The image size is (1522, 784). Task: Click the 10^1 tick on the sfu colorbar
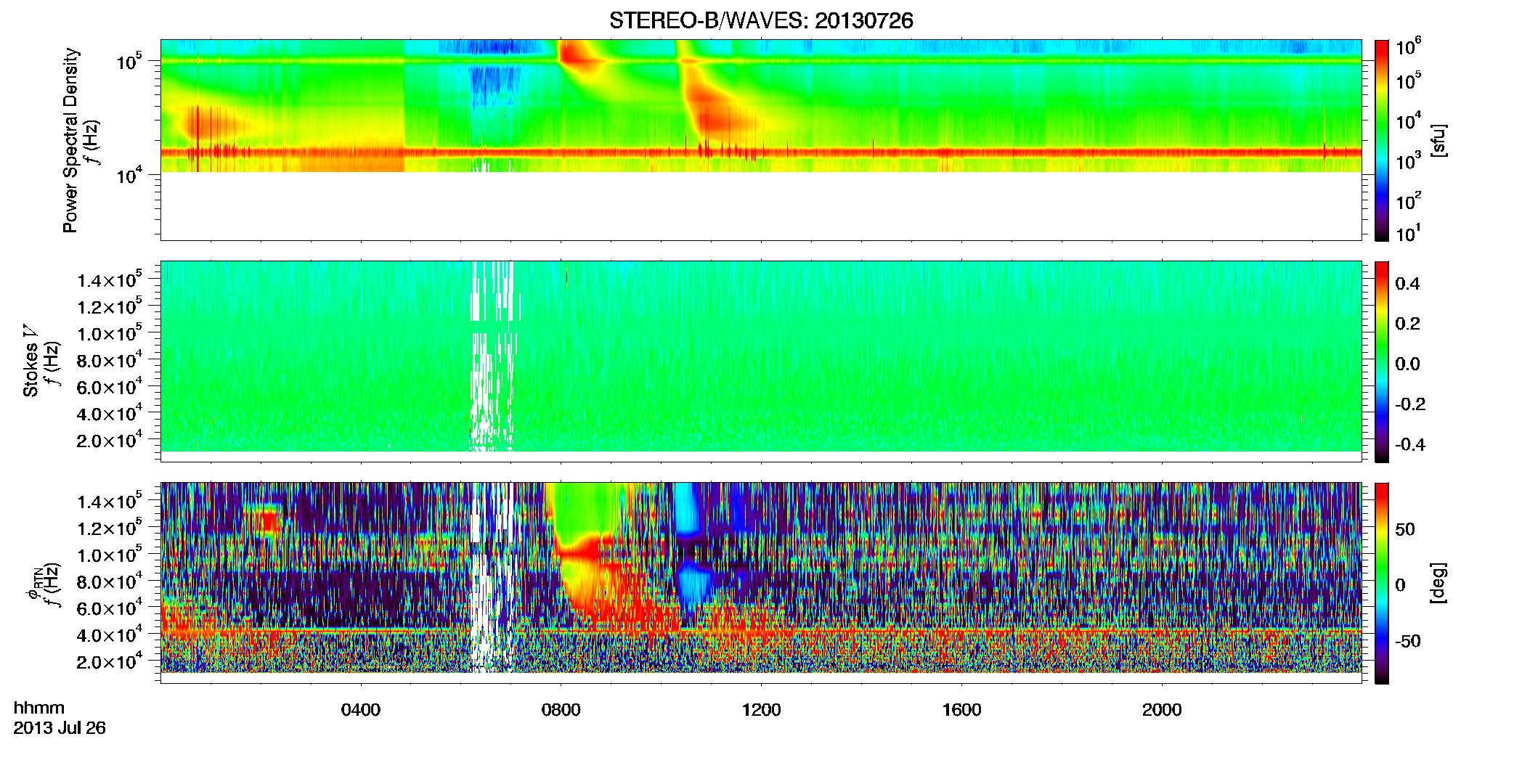click(1409, 232)
